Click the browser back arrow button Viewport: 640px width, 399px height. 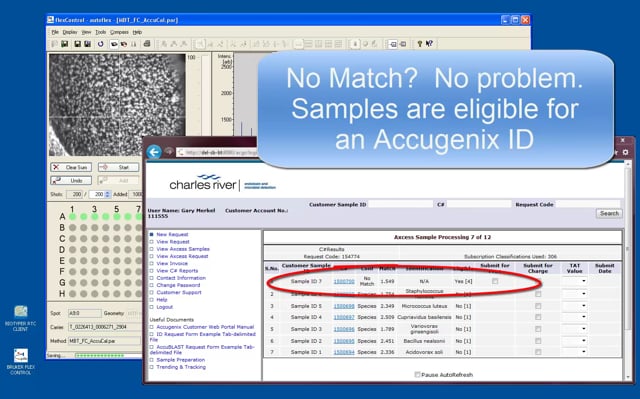pos(154,153)
